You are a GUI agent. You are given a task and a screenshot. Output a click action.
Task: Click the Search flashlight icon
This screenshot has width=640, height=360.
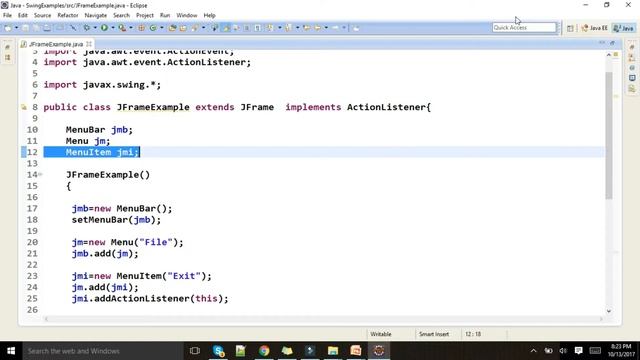coord(194,28)
